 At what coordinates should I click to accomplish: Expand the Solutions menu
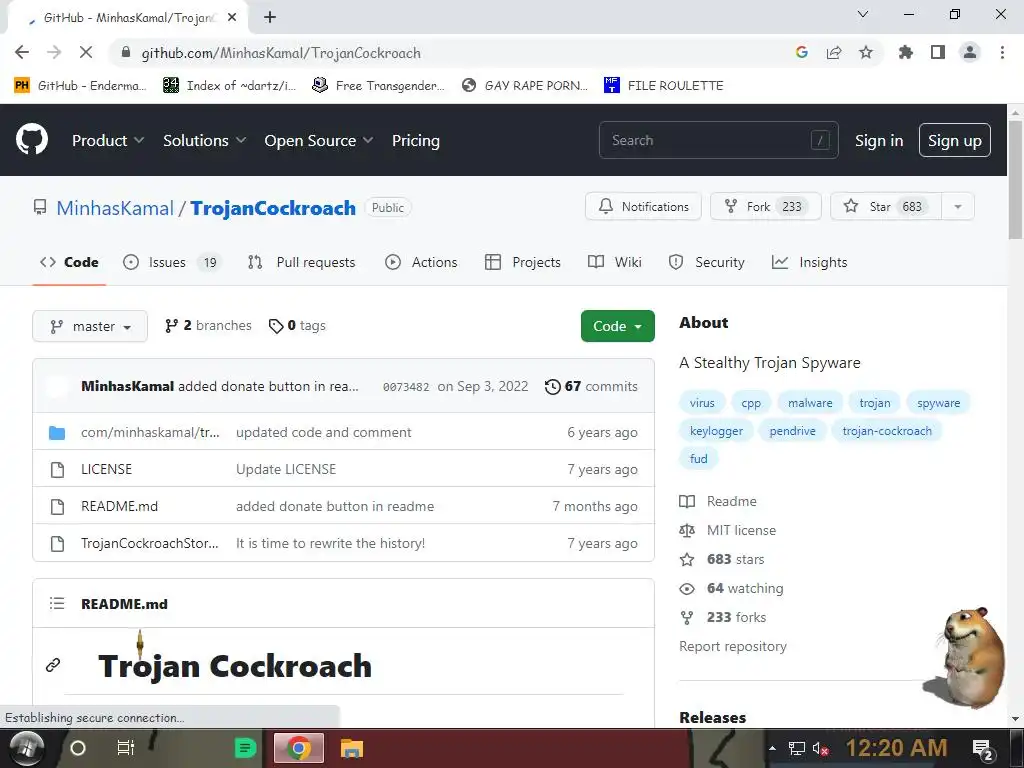204,140
